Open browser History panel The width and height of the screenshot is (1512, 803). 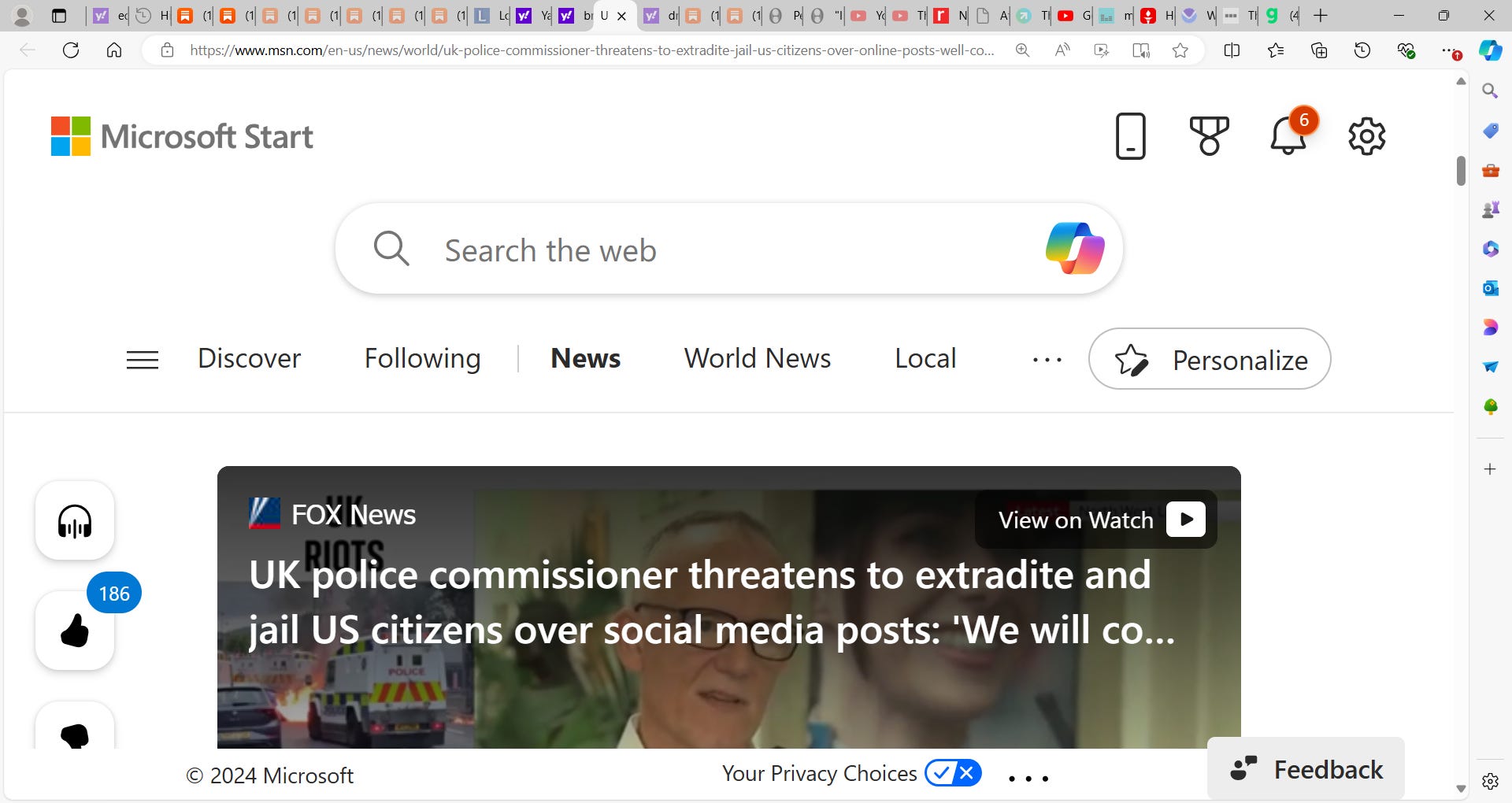pos(1362,50)
